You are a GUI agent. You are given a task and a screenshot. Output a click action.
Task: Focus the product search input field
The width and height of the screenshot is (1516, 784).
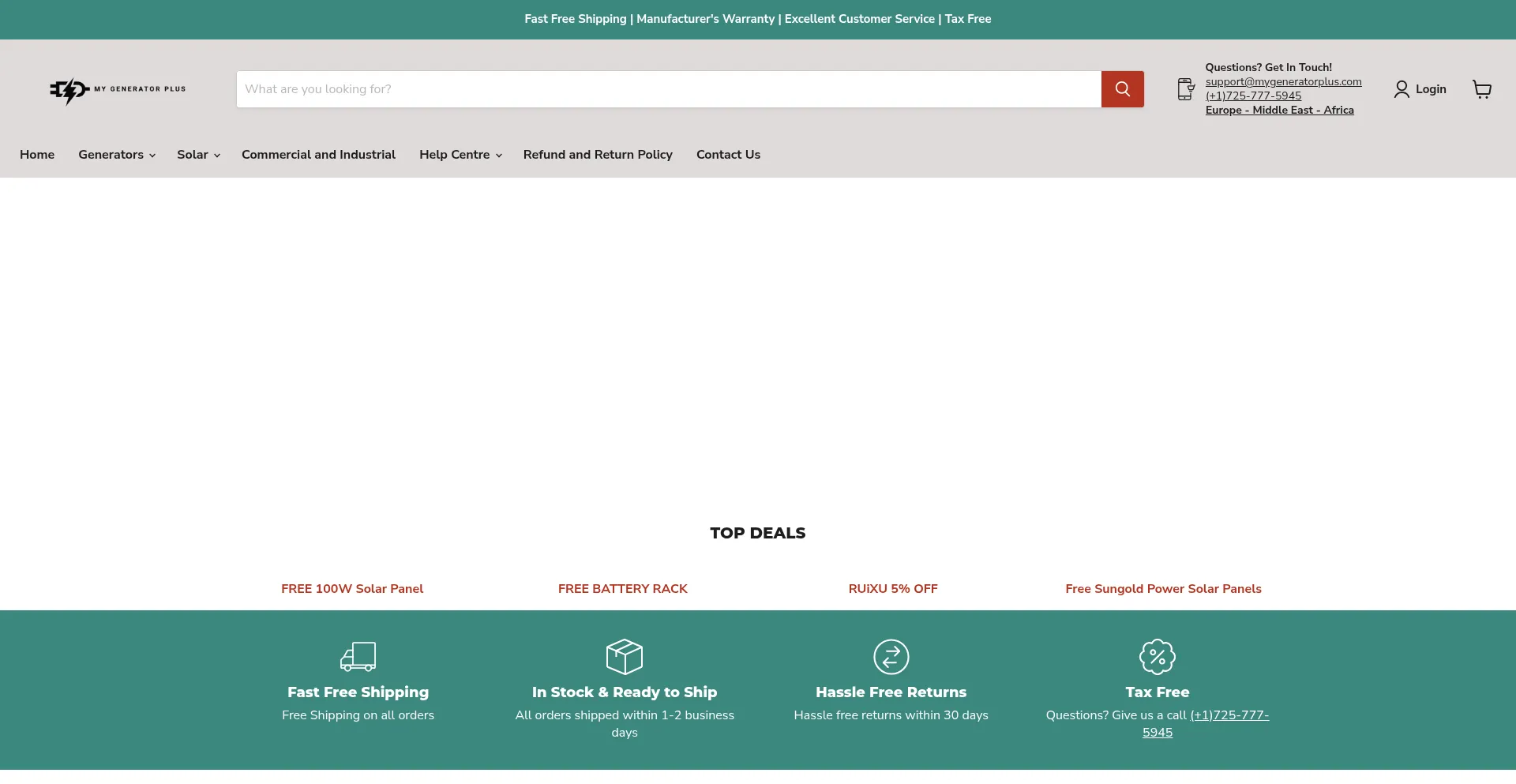668,89
